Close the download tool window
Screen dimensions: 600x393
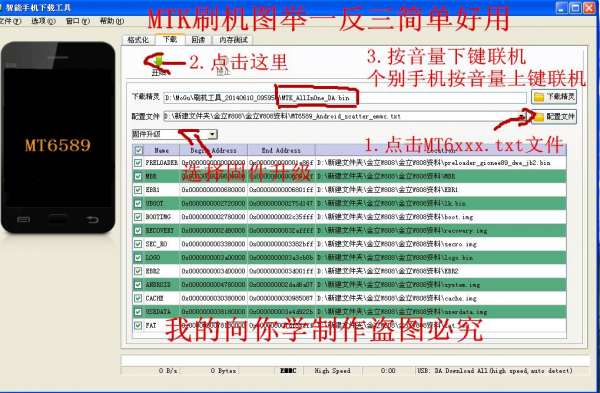pyautogui.click(x=589, y=8)
